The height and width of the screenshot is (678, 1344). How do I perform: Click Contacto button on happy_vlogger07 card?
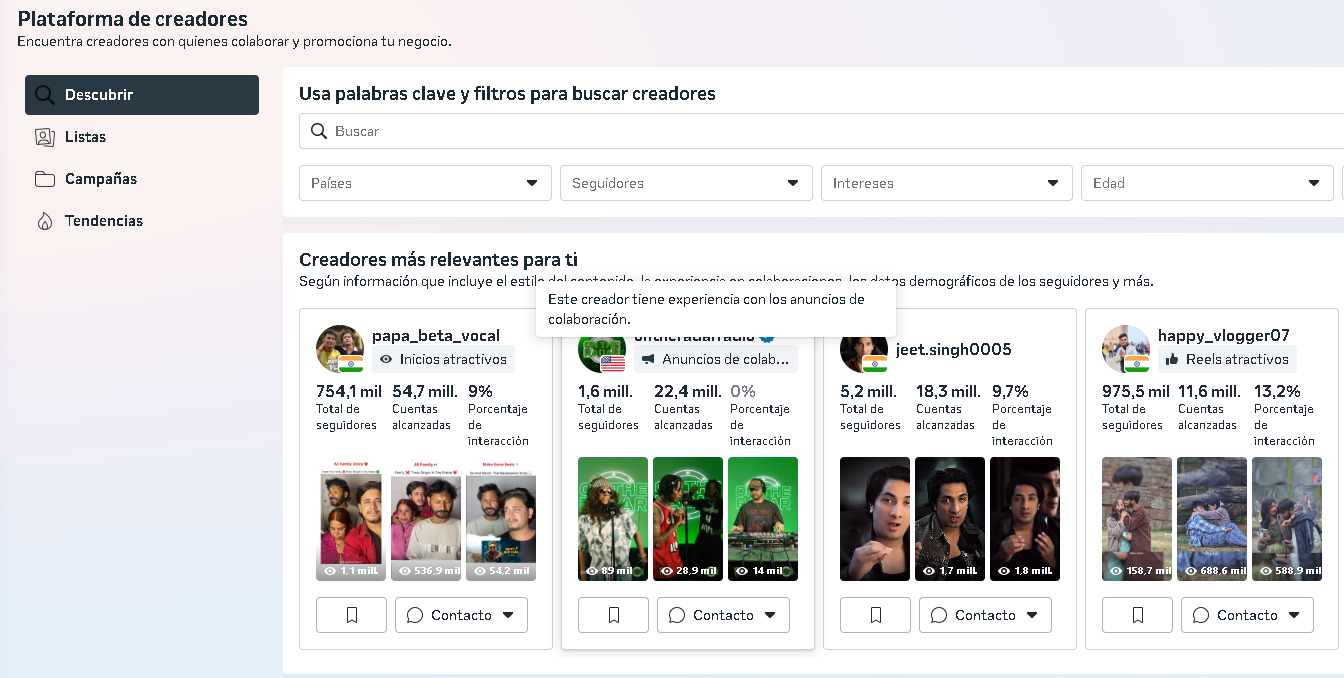tap(1247, 615)
